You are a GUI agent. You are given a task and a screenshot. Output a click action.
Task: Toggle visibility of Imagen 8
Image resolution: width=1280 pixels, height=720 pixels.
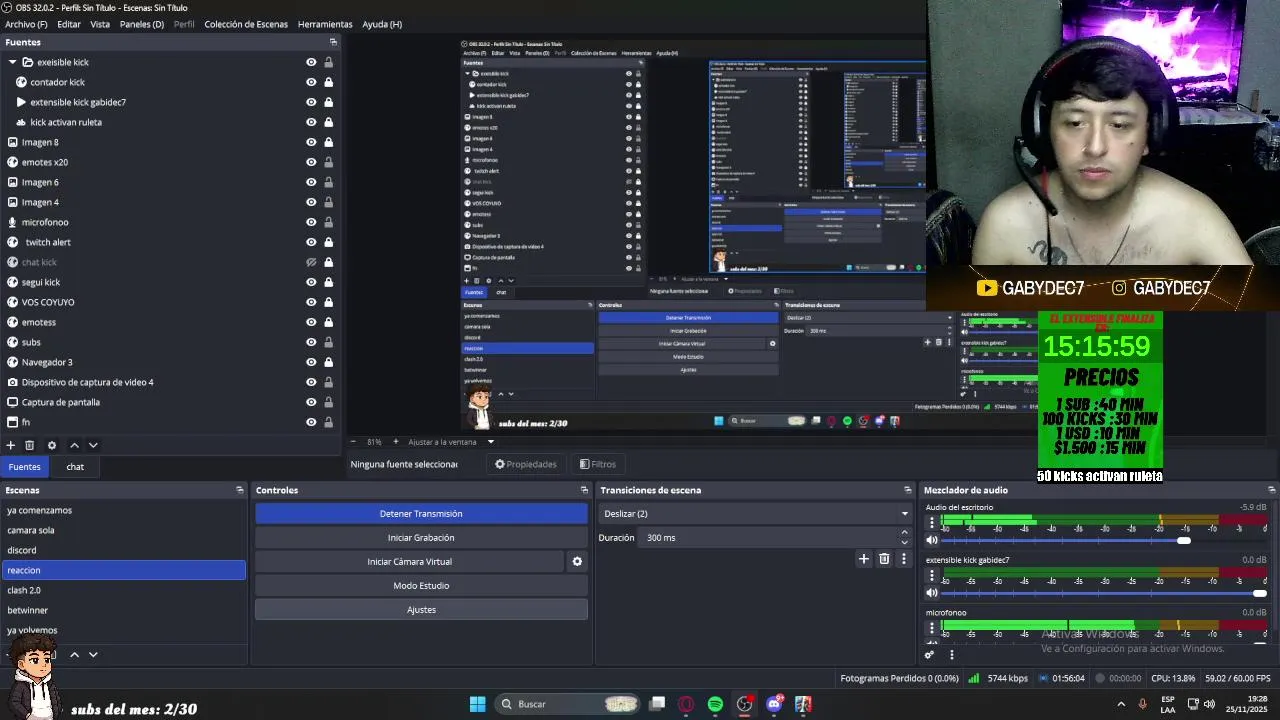pyautogui.click(x=311, y=142)
